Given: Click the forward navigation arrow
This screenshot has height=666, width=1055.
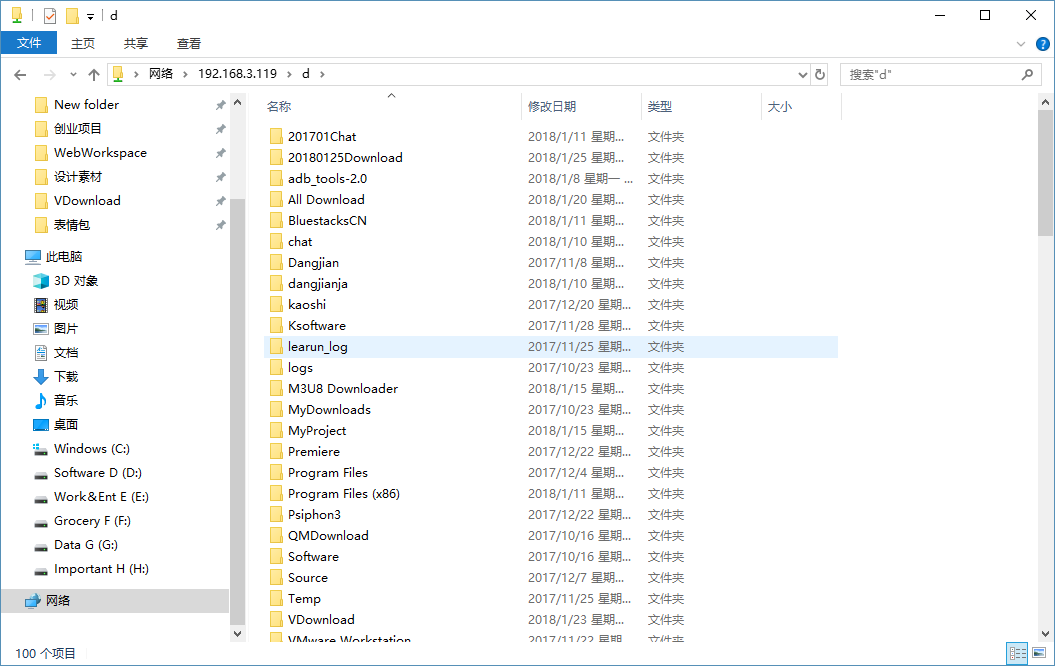Looking at the screenshot, I should point(49,75).
